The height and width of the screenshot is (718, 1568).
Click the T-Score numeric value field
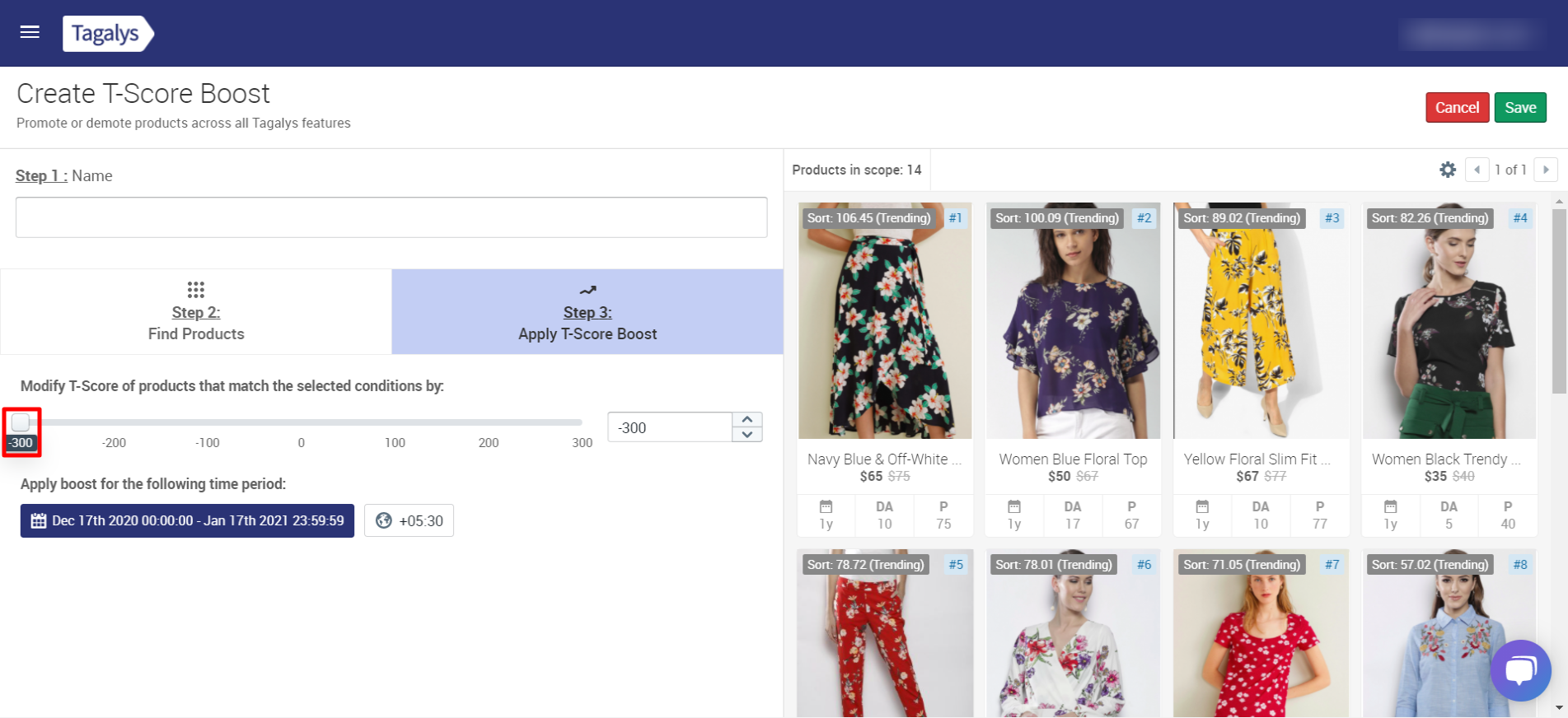670,427
